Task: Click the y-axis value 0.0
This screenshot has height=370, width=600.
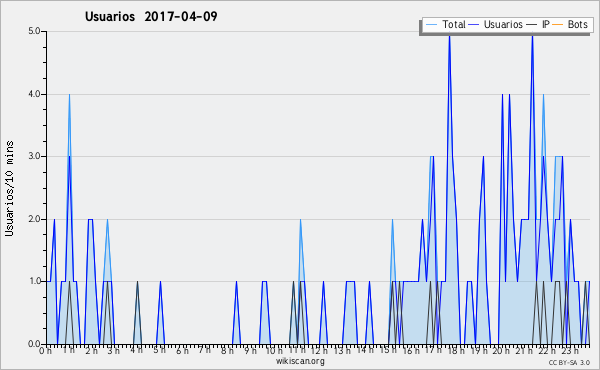Action: pyautogui.click(x=34, y=344)
